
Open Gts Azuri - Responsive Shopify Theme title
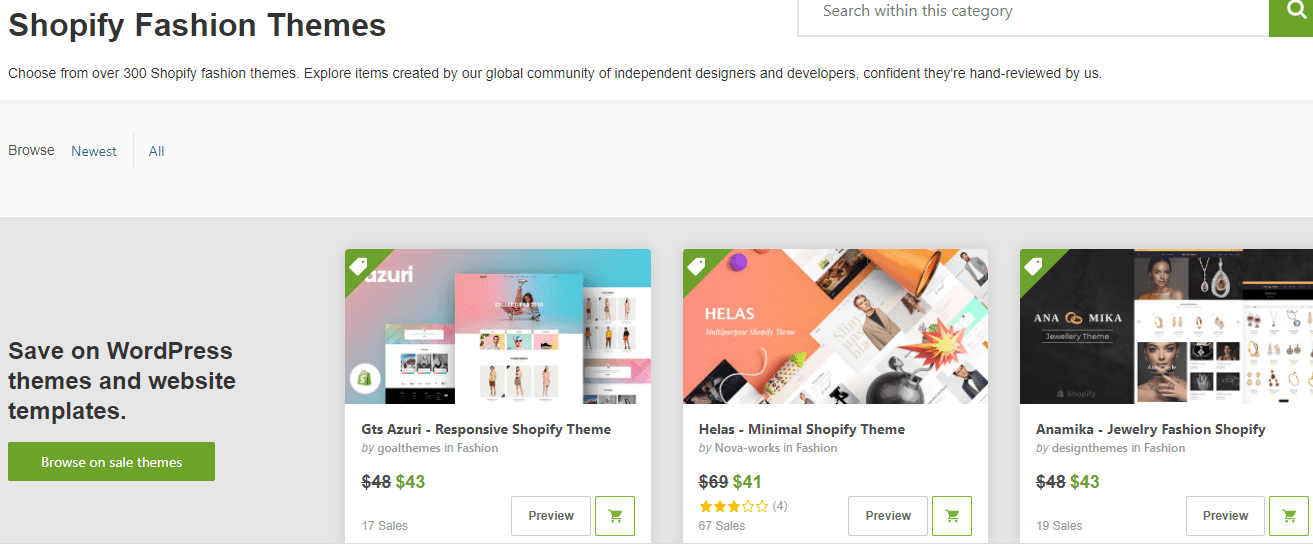(x=486, y=429)
